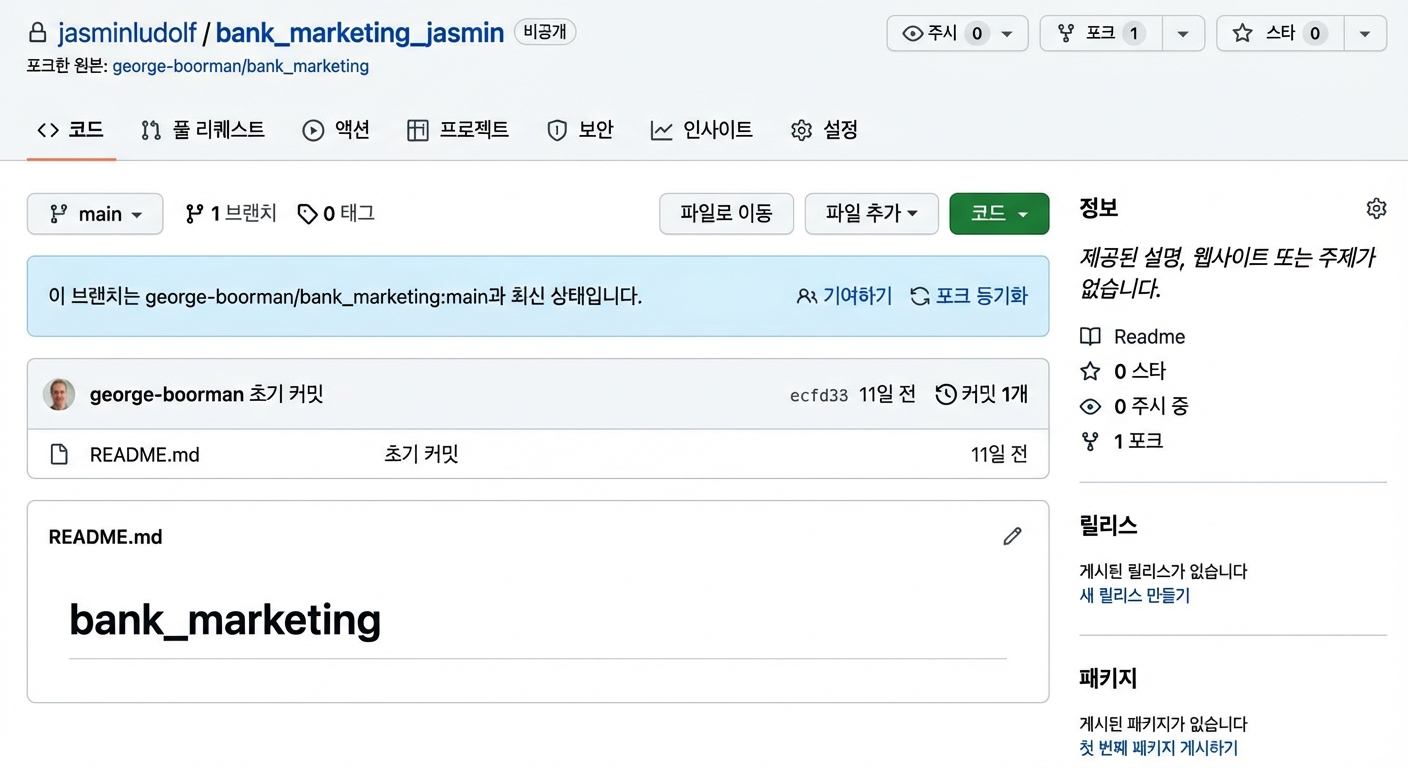
Task: View commit history via 커밋 1개
Action: pos(982,394)
